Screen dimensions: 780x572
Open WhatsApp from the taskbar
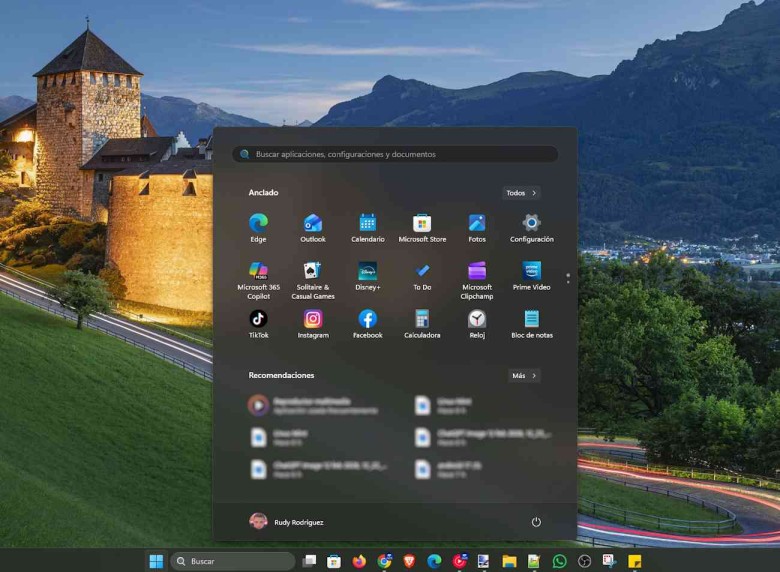pos(559,561)
